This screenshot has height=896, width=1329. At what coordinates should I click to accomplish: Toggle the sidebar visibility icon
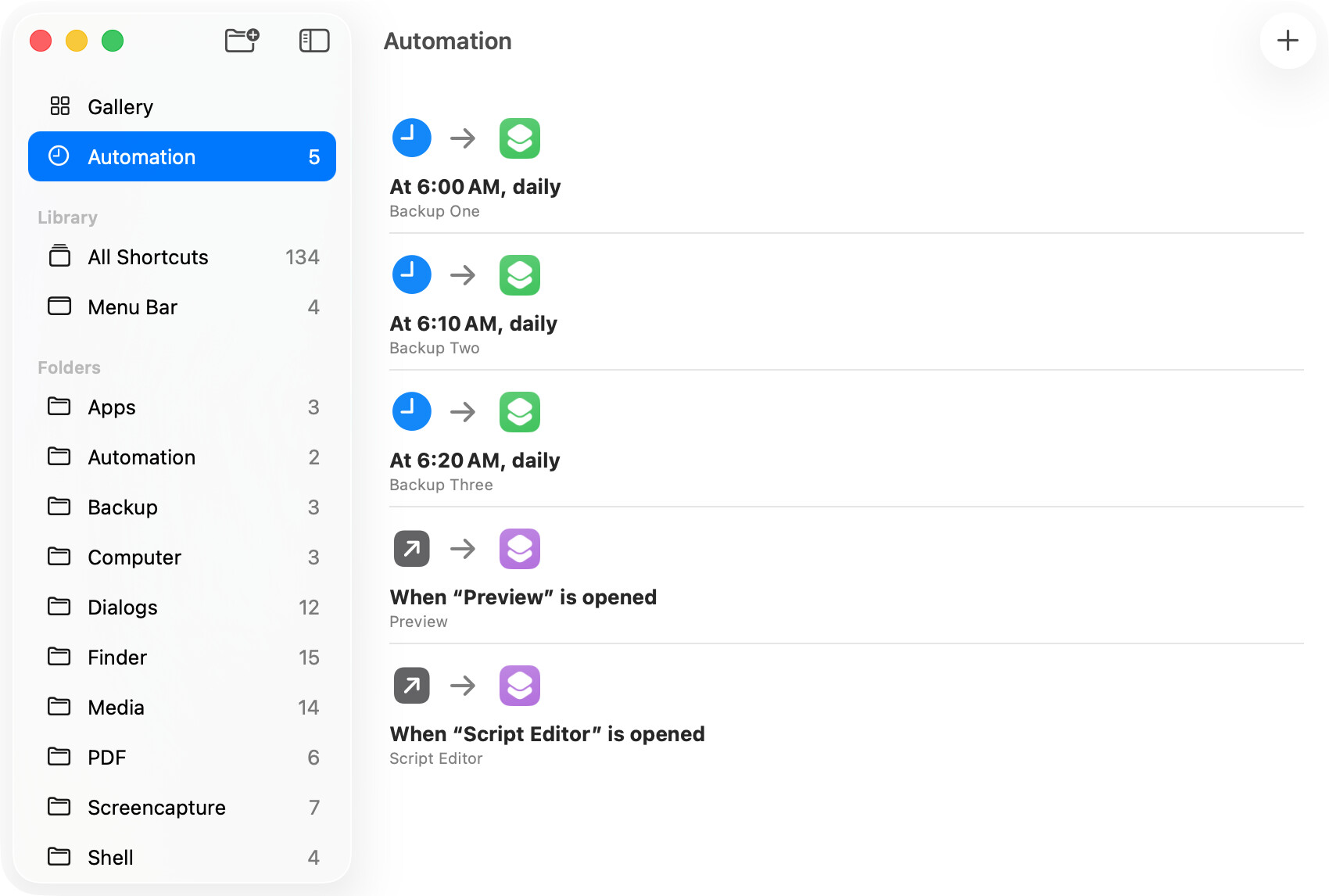[314, 41]
